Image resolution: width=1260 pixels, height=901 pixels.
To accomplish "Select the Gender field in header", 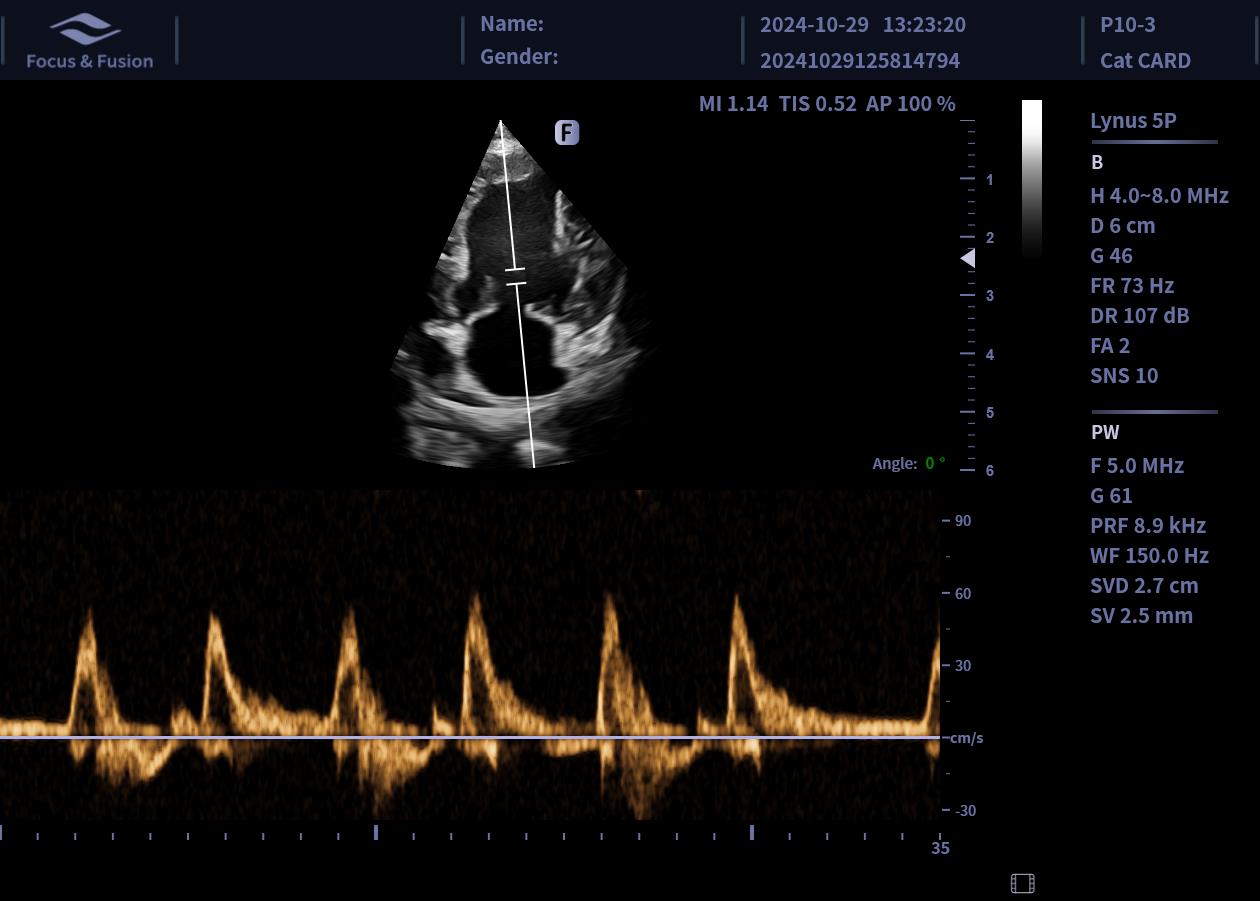I will pyautogui.click(x=519, y=57).
